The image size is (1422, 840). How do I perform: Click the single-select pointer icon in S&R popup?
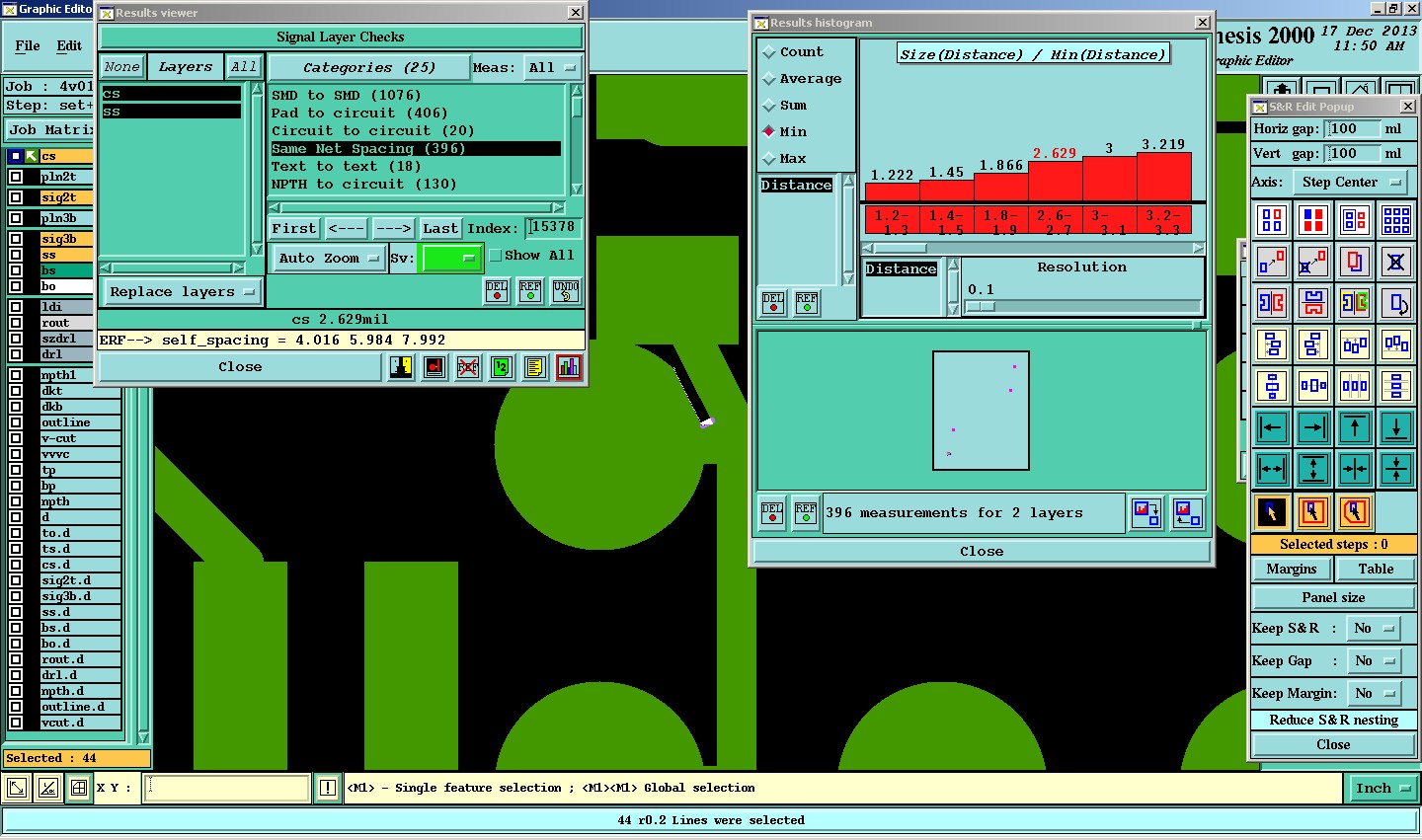1272,511
